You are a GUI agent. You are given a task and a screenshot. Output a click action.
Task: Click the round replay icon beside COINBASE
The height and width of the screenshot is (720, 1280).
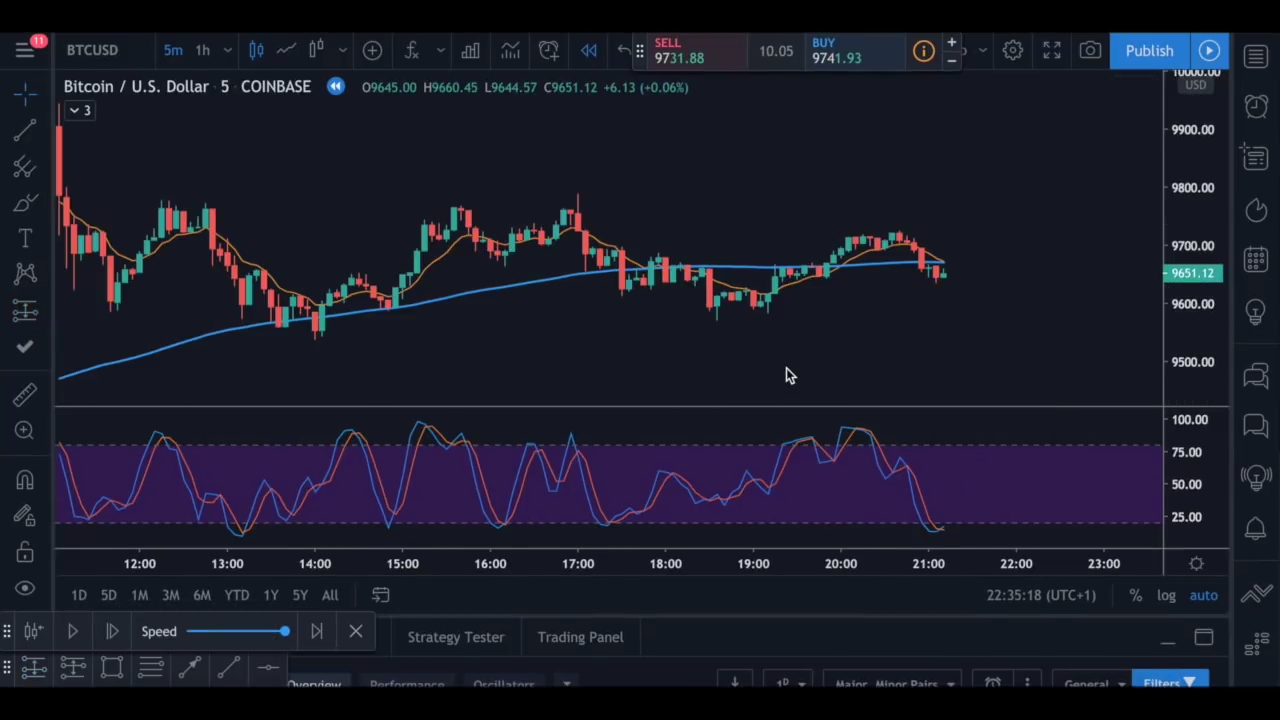click(x=336, y=87)
